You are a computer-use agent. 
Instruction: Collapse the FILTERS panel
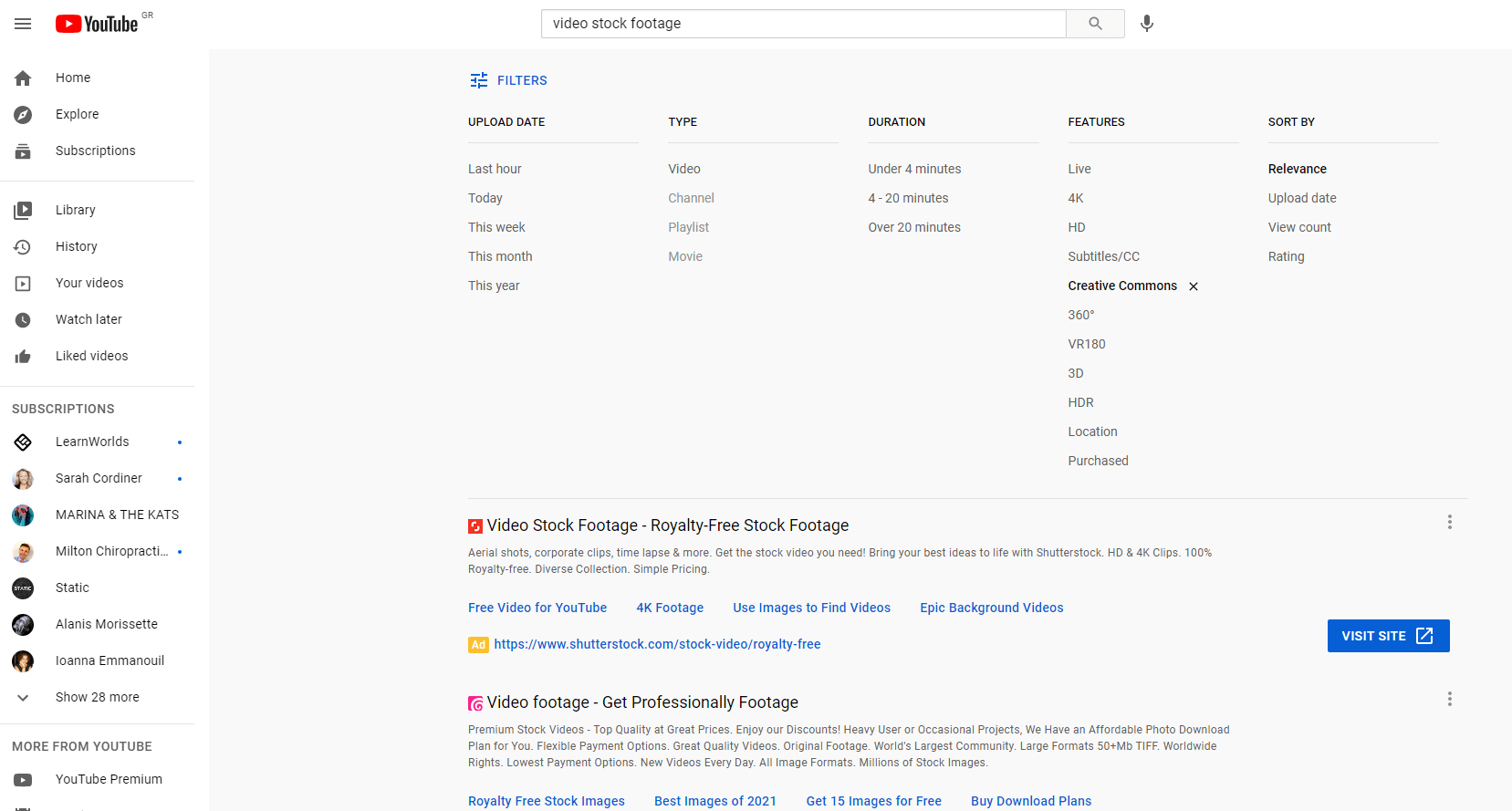tap(508, 80)
